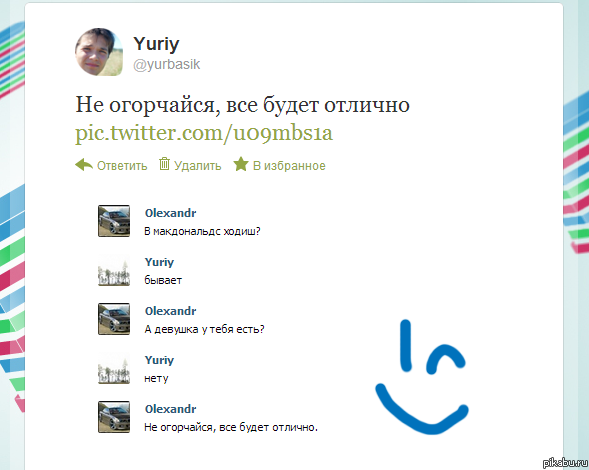
Task: Add tweet via В избранное link
Action: 289,166
